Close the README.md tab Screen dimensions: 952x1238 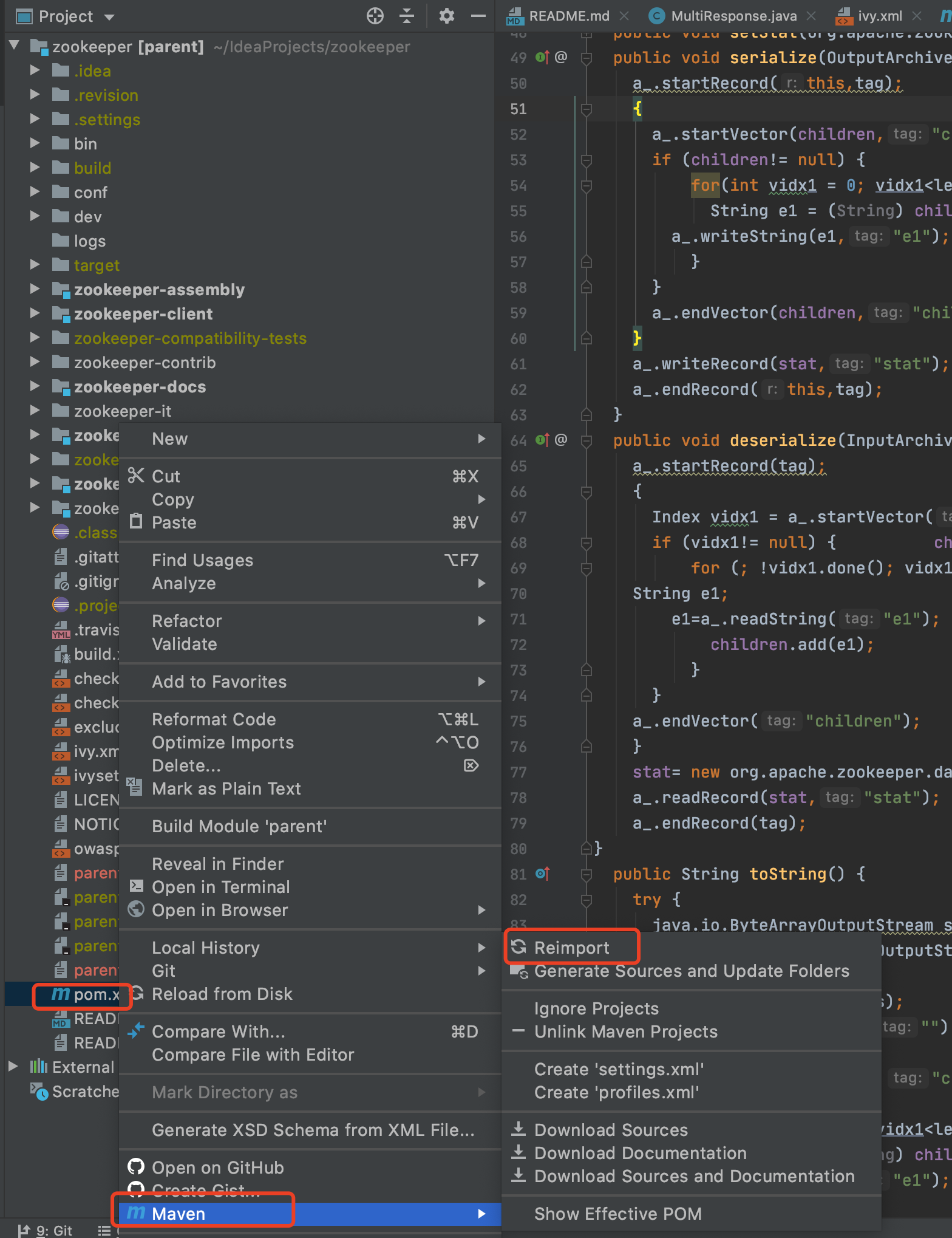[624, 16]
